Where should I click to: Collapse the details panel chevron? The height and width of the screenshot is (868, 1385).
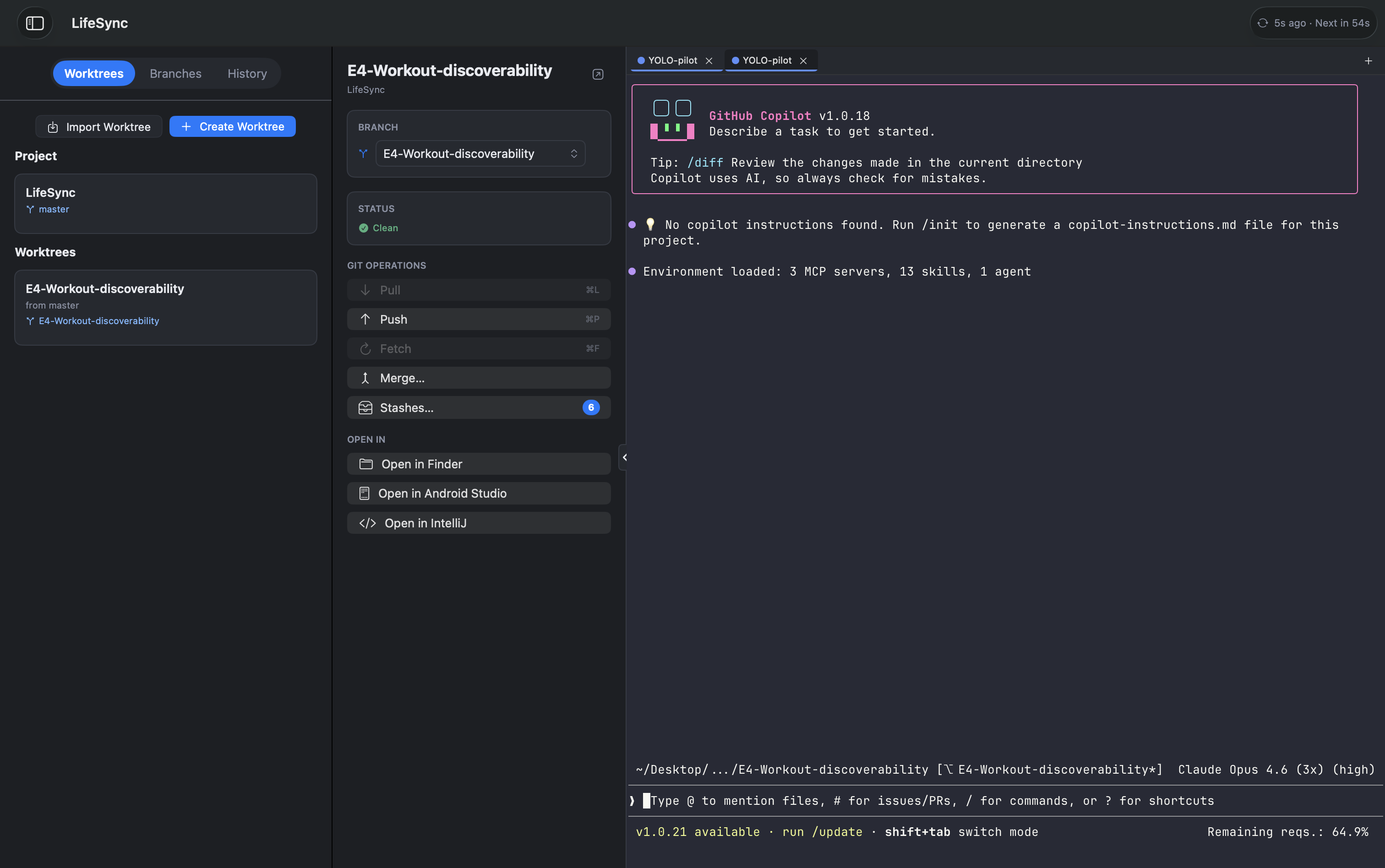pyautogui.click(x=624, y=457)
